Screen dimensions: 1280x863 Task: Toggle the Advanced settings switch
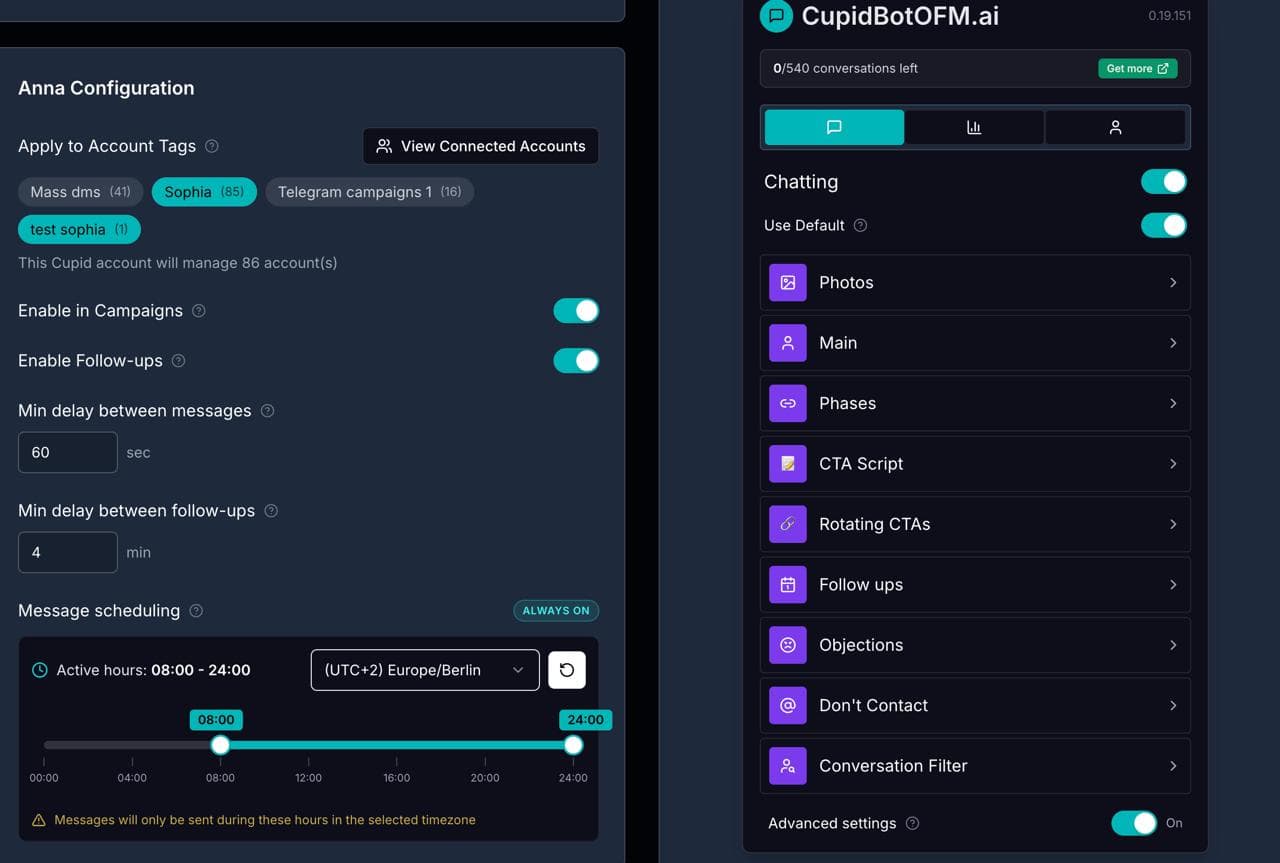1134,823
